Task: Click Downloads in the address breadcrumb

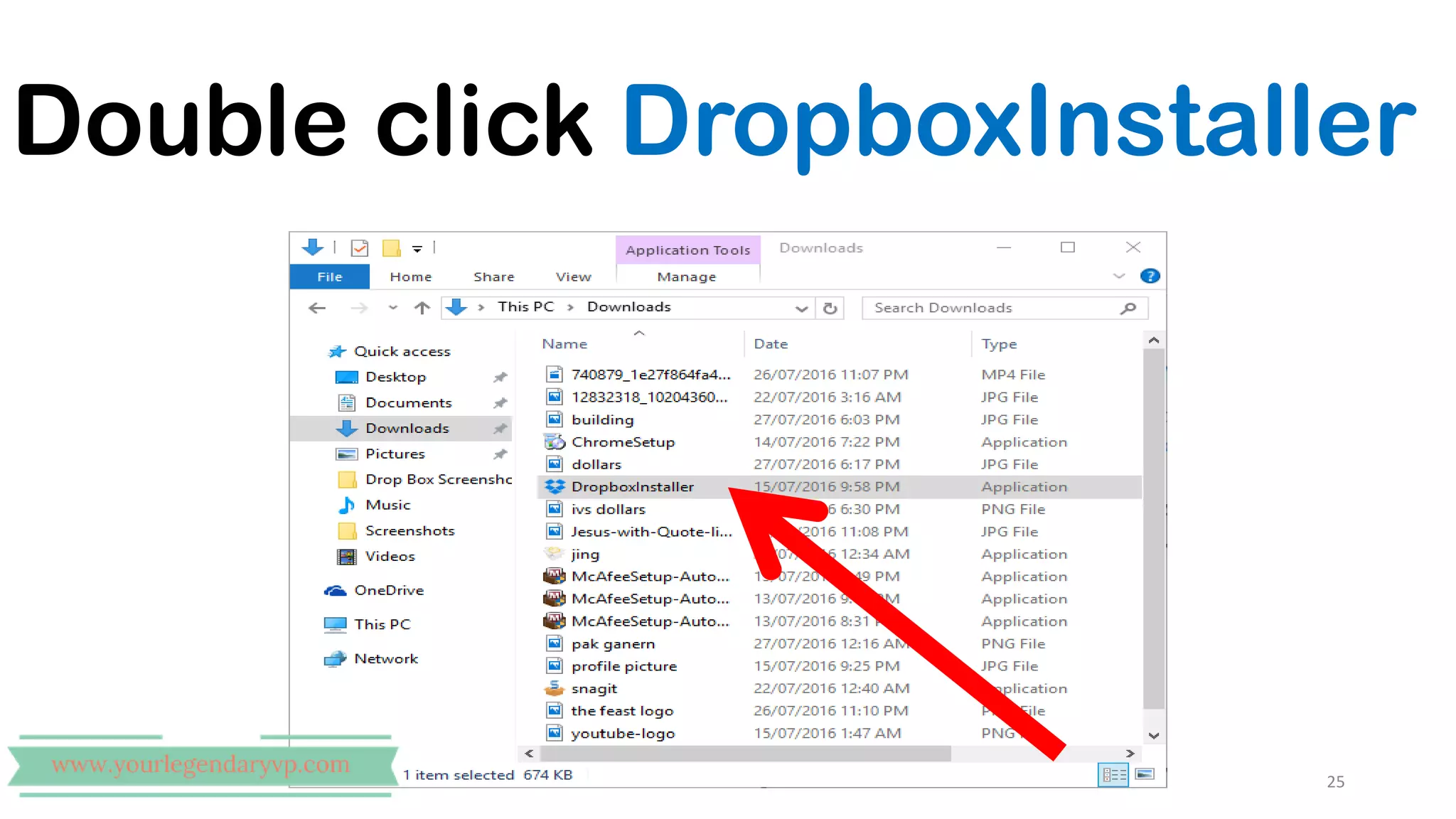Action: [x=629, y=307]
